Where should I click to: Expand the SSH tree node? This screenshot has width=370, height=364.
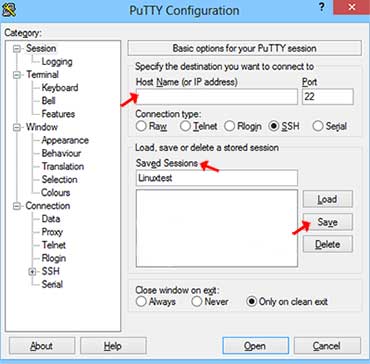[32, 272]
